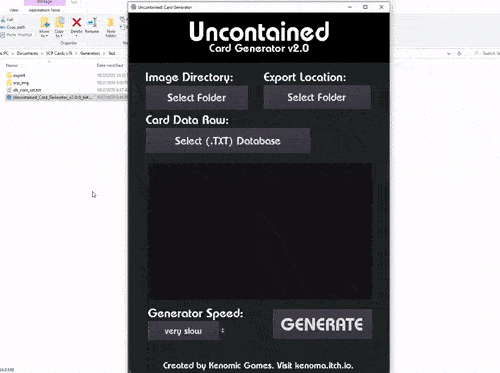The image size is (500, 373).
Task: Open the Move to folder icon
Action: click(45, 23)
